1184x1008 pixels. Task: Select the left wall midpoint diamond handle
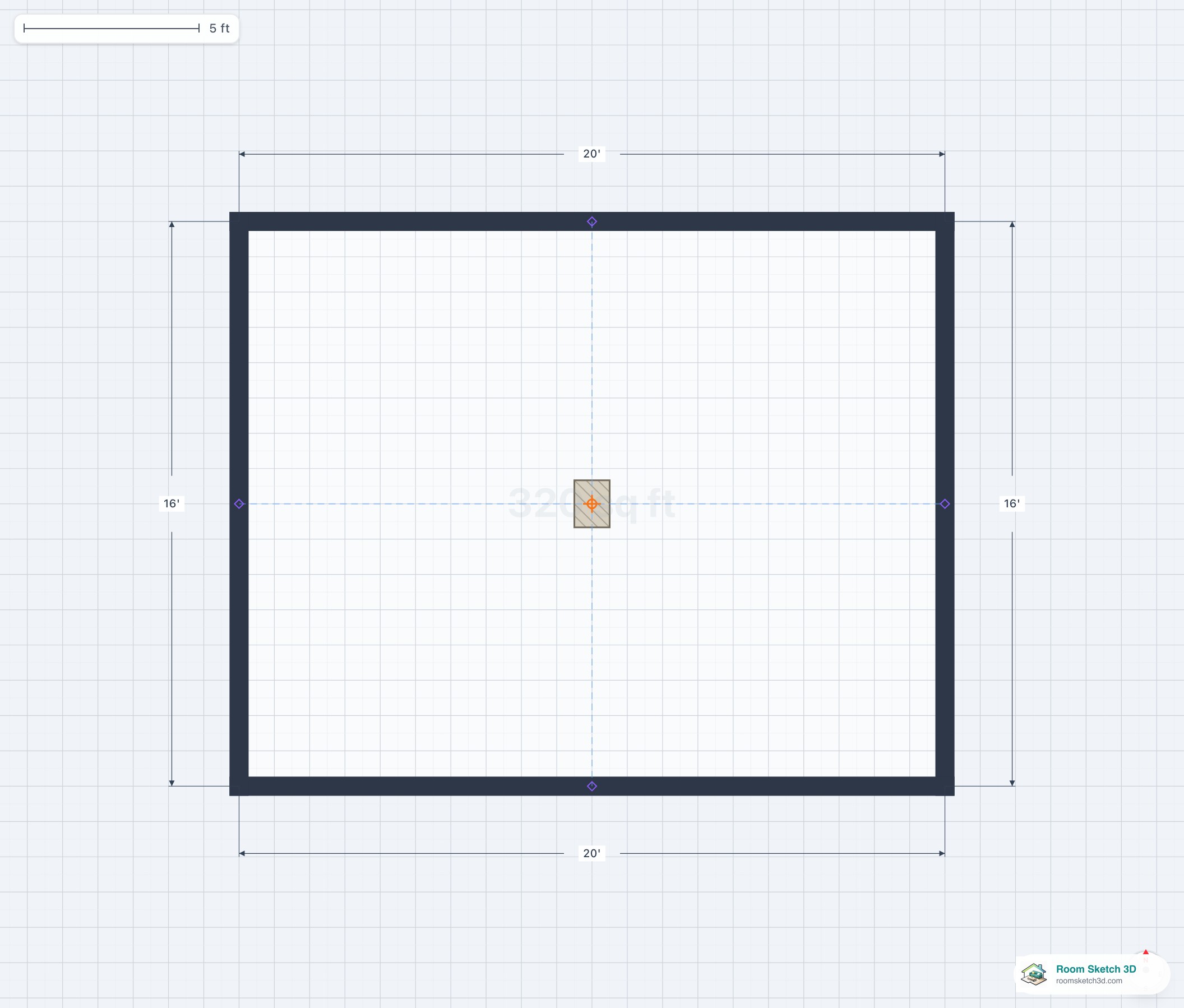point(239,504)
